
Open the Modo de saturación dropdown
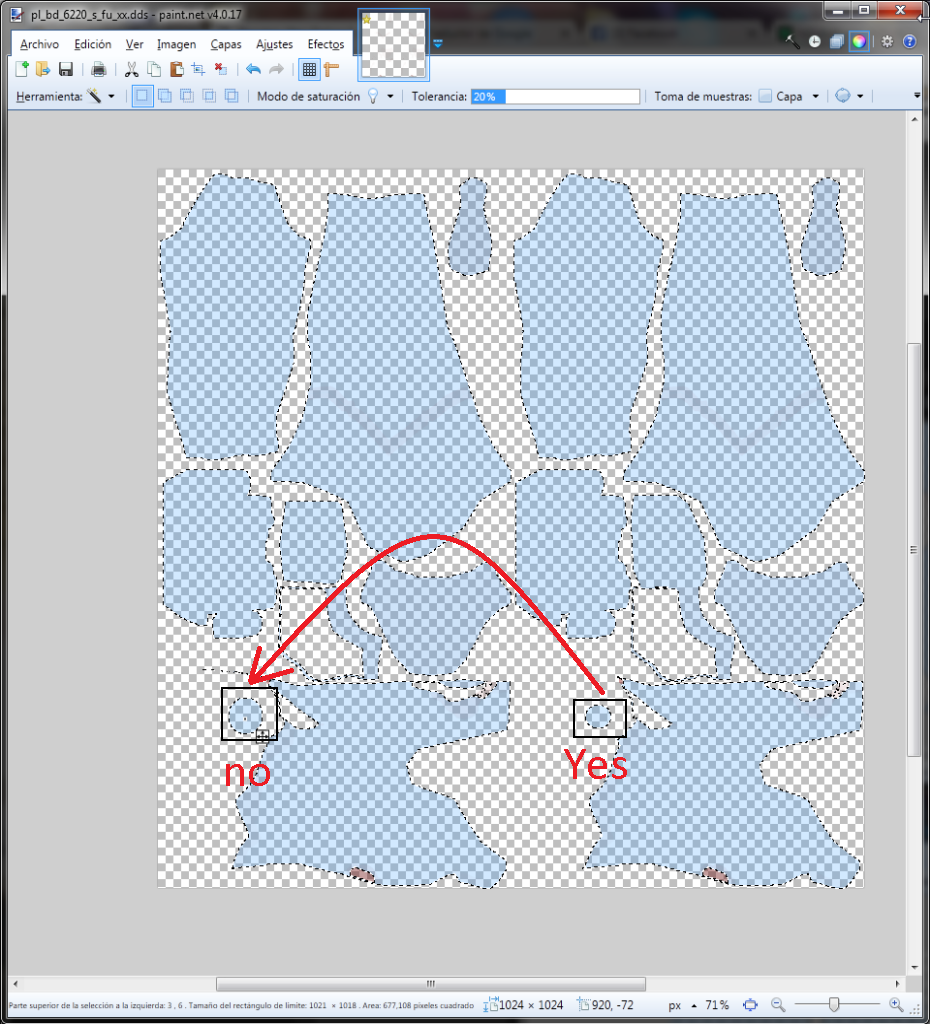pos(389,97)
